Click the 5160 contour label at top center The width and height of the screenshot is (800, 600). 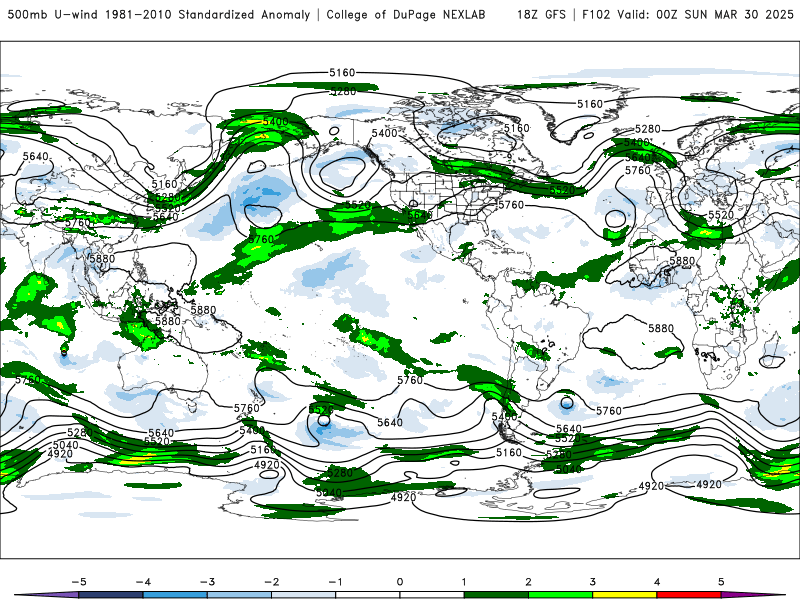tap(342, 73)
